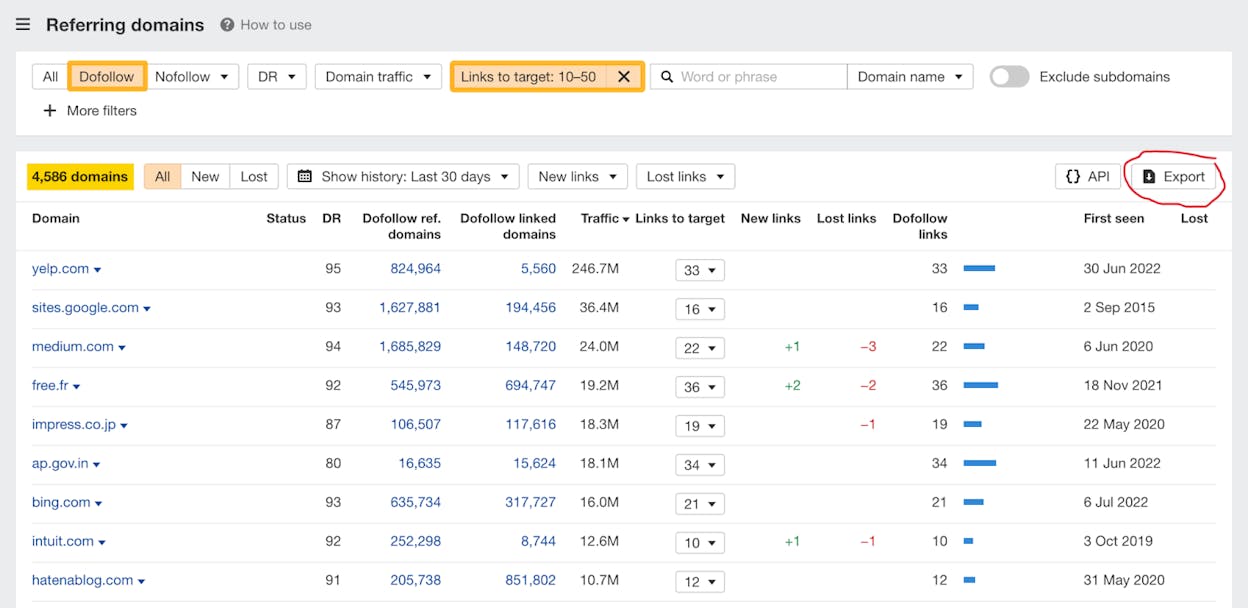Remove the Links to target filter

[x=624, y=77]
